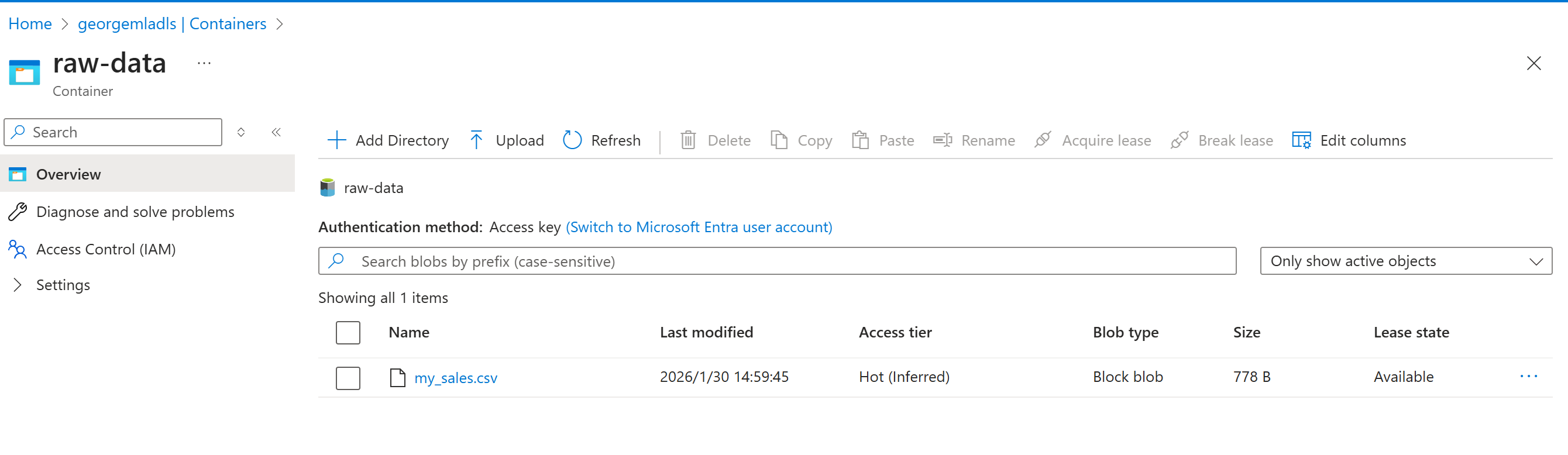Open the row menu for my_sales.csv

pos(1528,377)
